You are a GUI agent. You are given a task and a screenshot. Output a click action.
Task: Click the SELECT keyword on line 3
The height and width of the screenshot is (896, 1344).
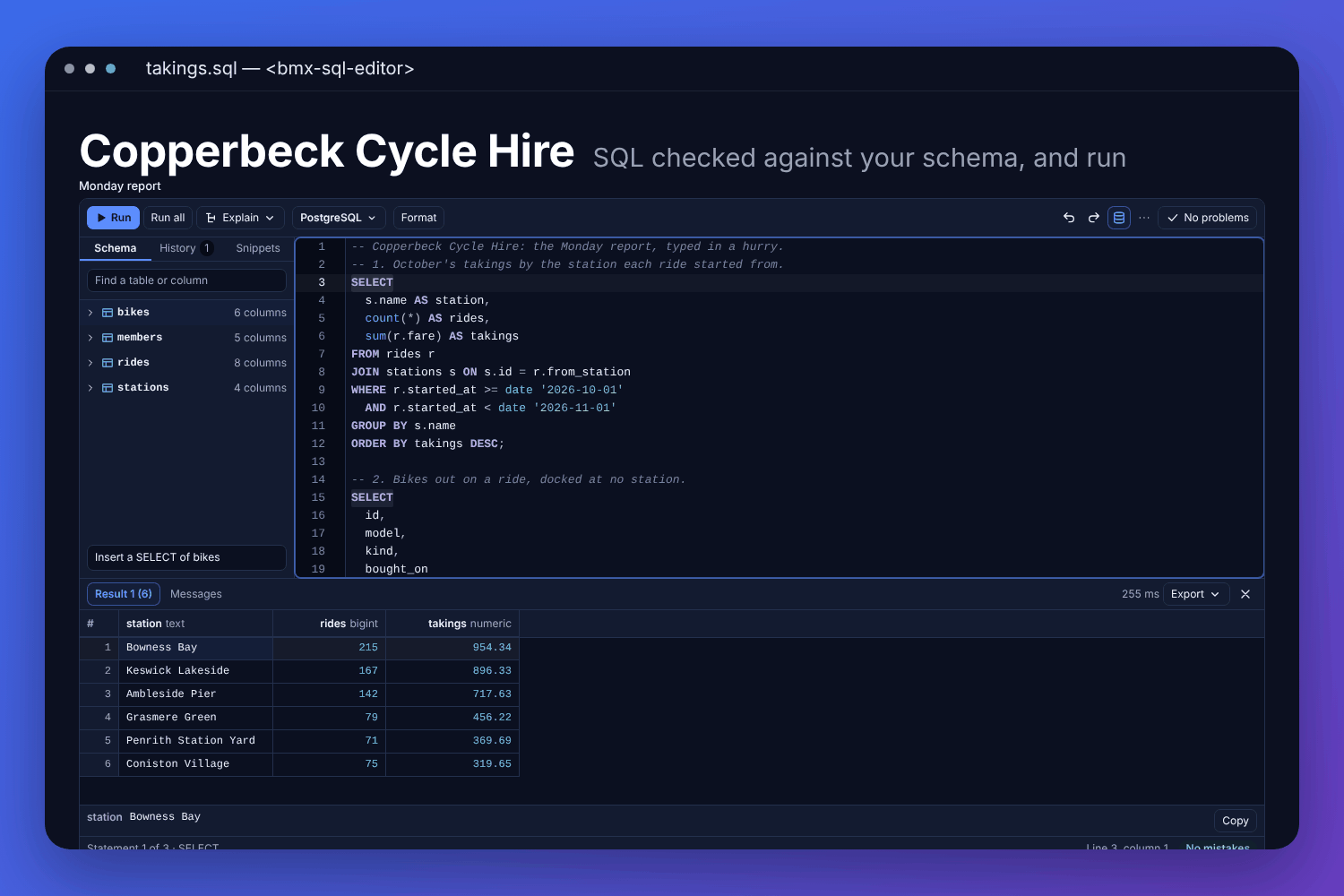pos(372,282)
